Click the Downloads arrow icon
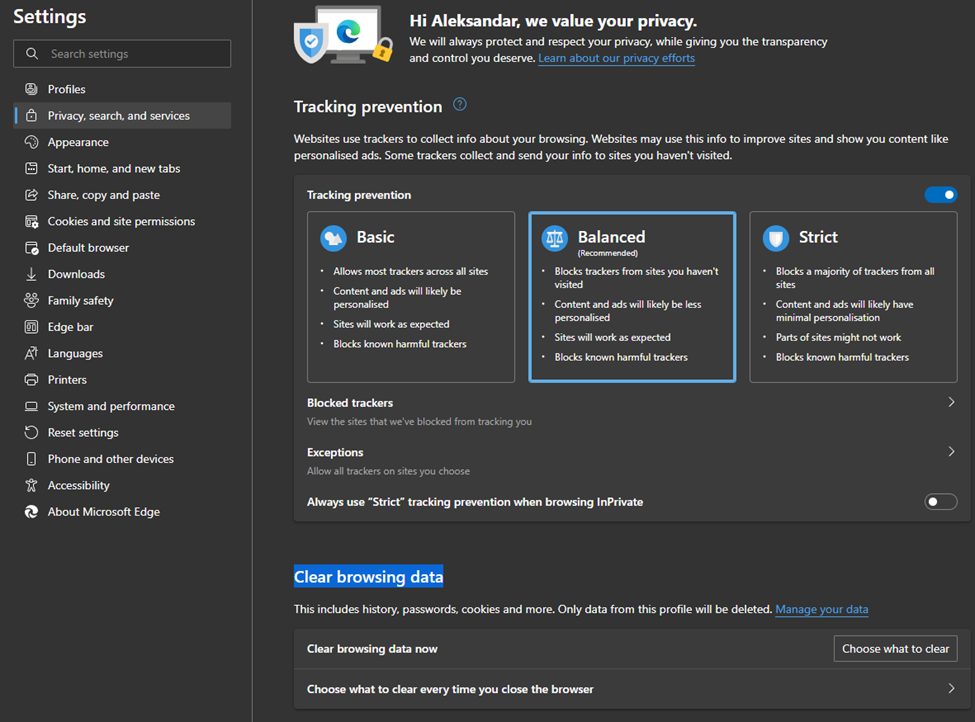This screenshot has height=722, width=975. click(31, 274)
